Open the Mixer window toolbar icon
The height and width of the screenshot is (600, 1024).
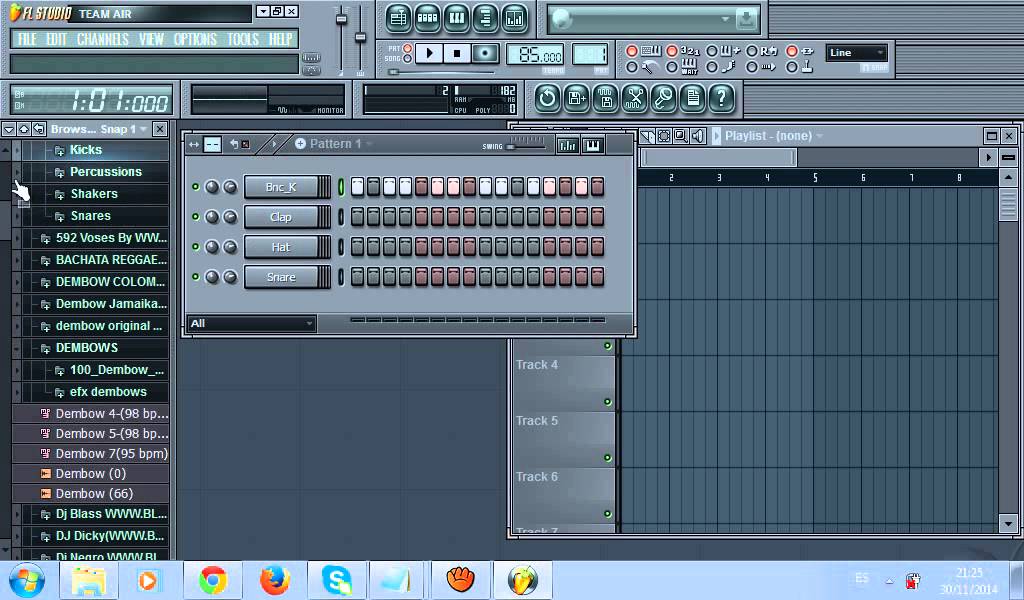pyautogui.click(x=515, y=18)
